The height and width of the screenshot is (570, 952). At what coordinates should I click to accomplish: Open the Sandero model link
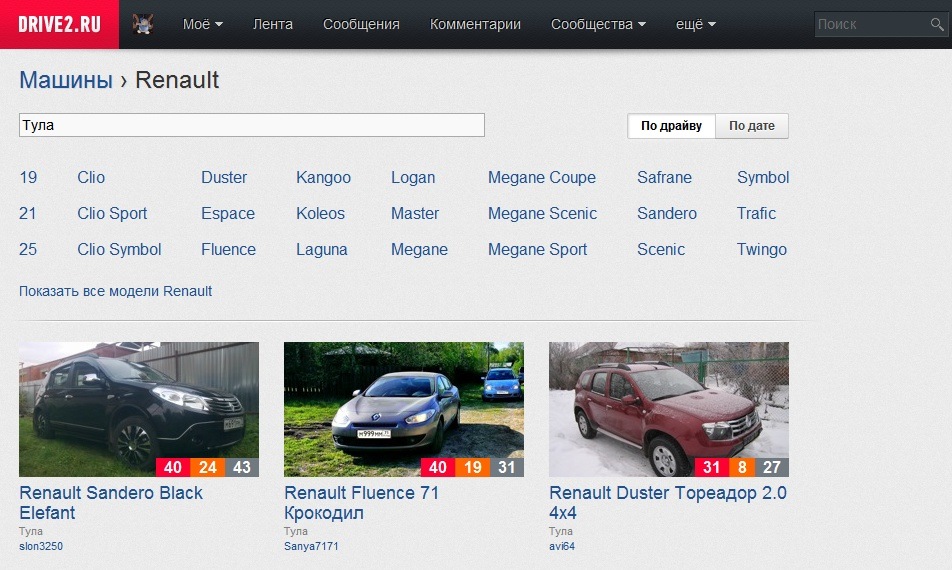(667, 213)
